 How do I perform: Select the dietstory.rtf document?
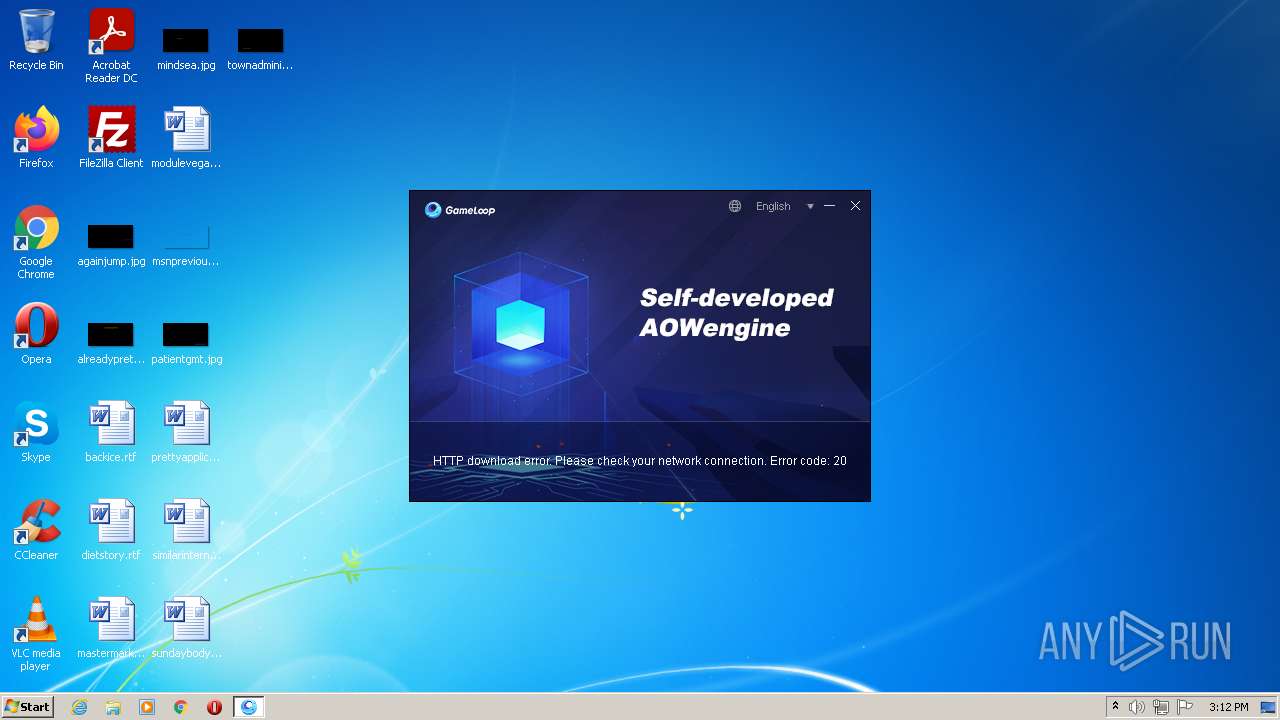(111, 530)
